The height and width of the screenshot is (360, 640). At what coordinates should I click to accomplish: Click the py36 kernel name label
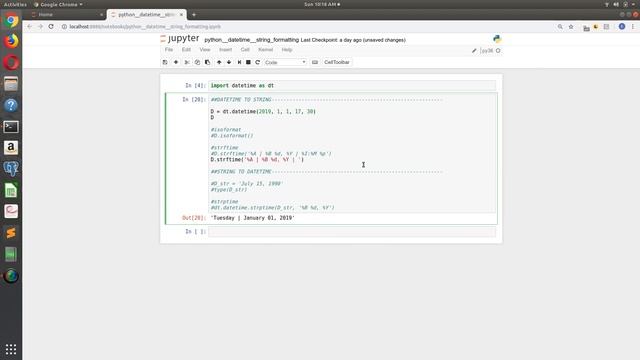pos(487,51)
